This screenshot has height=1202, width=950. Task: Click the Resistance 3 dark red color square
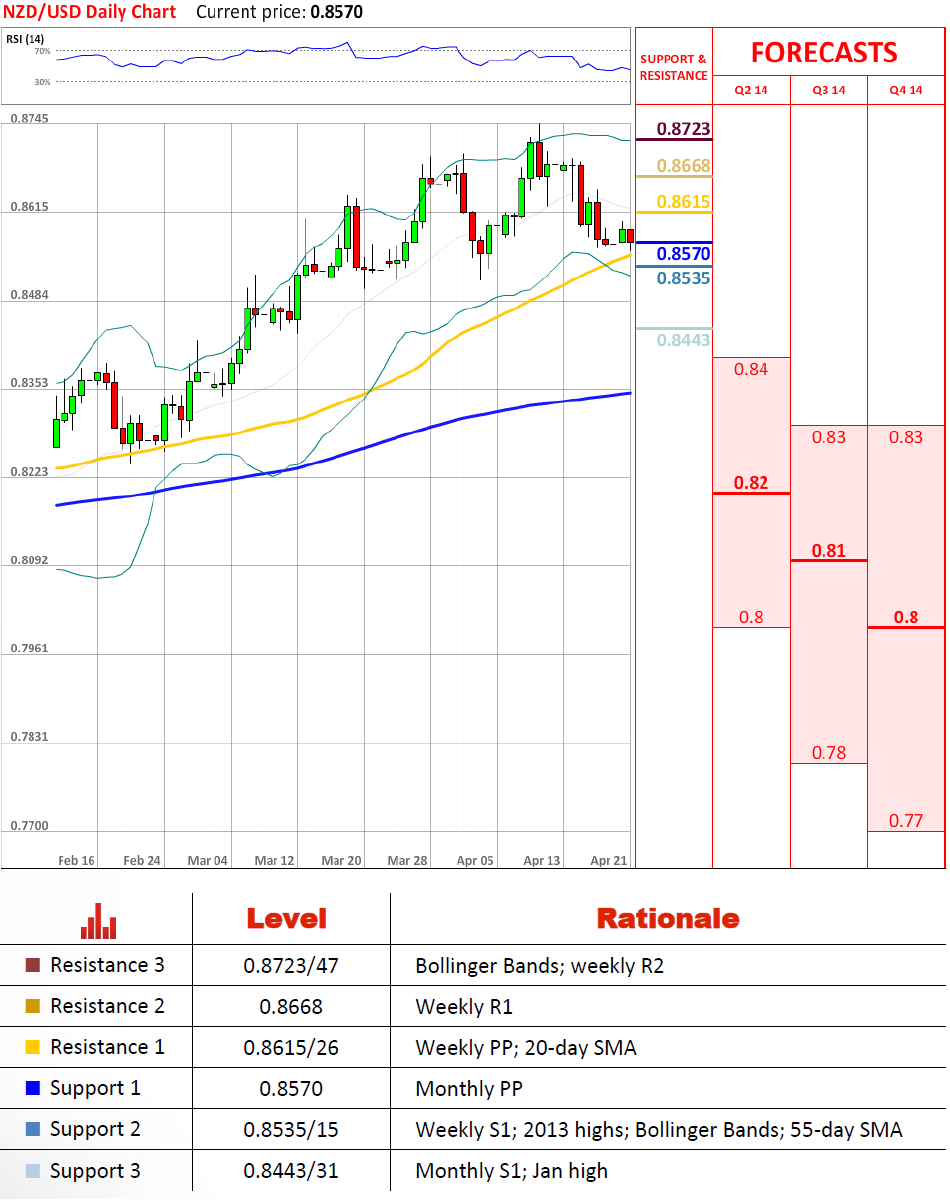tap(33, 966)
